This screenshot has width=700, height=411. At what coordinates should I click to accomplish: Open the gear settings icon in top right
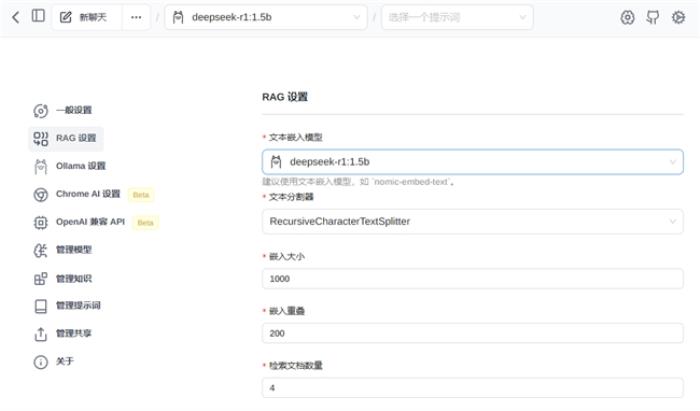(678, 17)
